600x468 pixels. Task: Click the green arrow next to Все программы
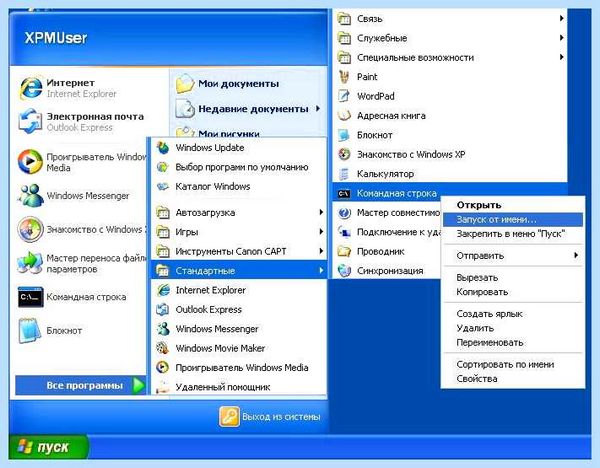tap(139, 385)
